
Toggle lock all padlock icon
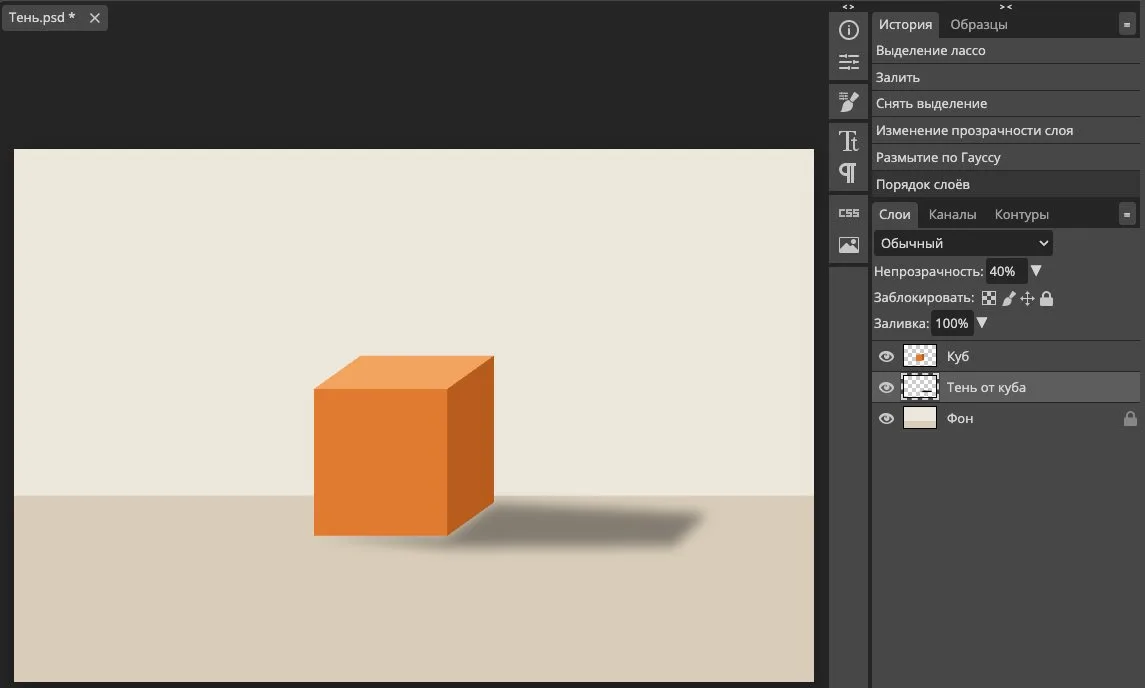click(x=1046, y=298)
